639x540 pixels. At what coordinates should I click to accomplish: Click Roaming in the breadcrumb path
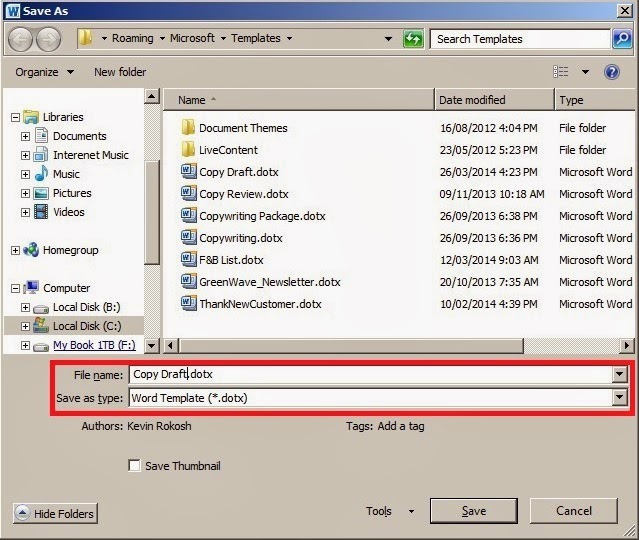(133, 38)
